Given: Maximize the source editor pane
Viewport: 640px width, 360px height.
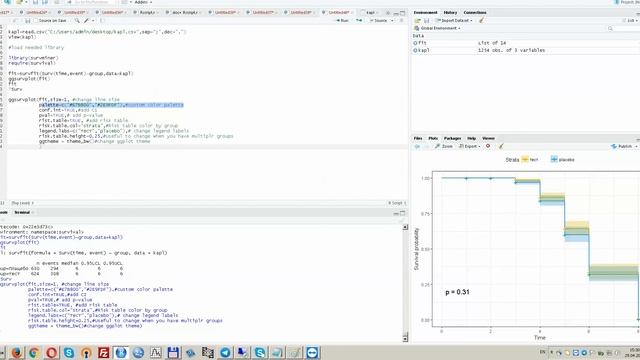Looking at the screenshot, I should (402, 13).
